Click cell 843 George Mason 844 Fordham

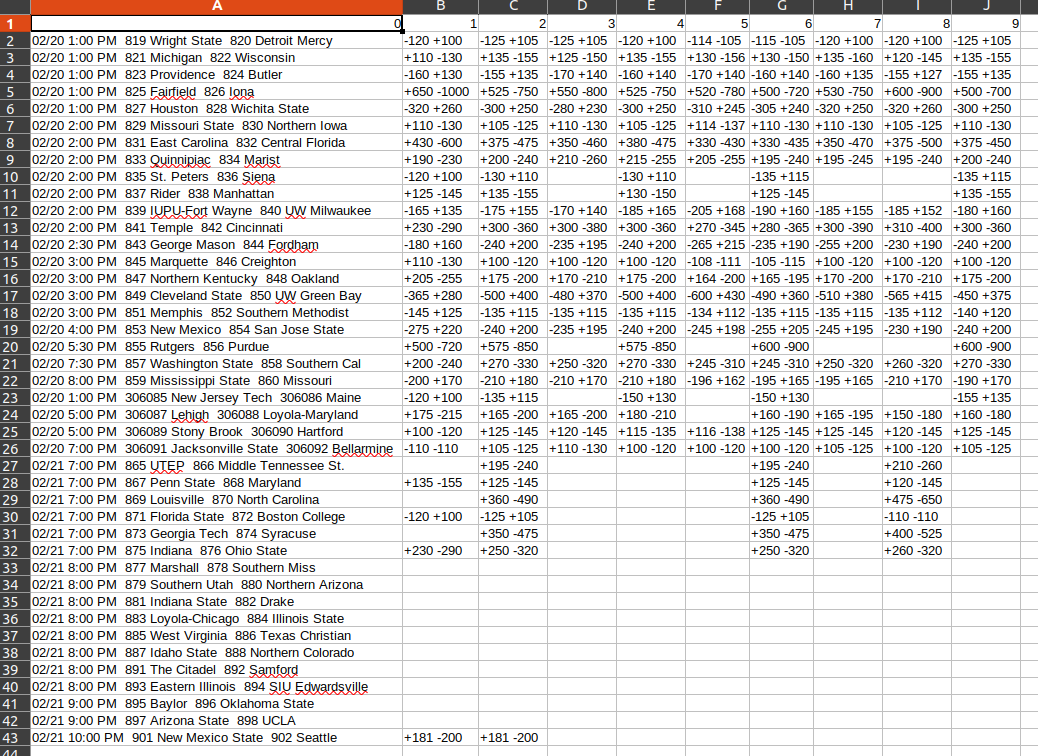tap(216, 245)
